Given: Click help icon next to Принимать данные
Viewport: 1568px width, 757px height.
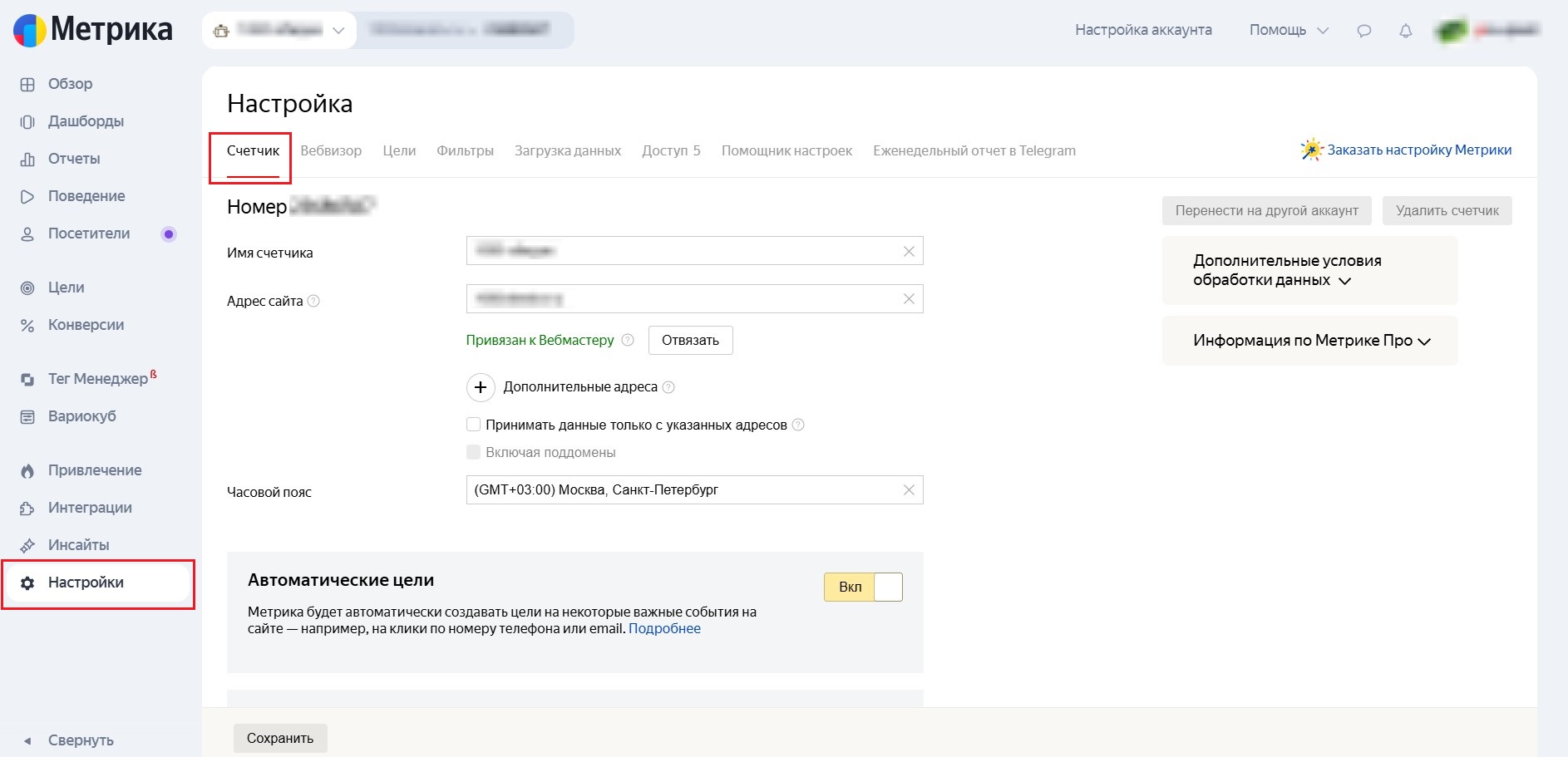Looking at the screenshot, I should point(798,425).
